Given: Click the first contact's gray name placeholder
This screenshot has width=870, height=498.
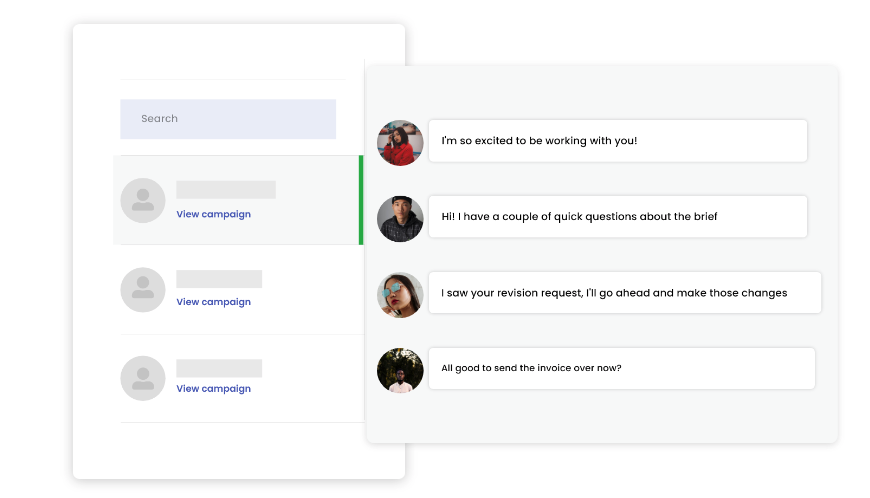Looking at the screenshot, I should coord(226,190).
